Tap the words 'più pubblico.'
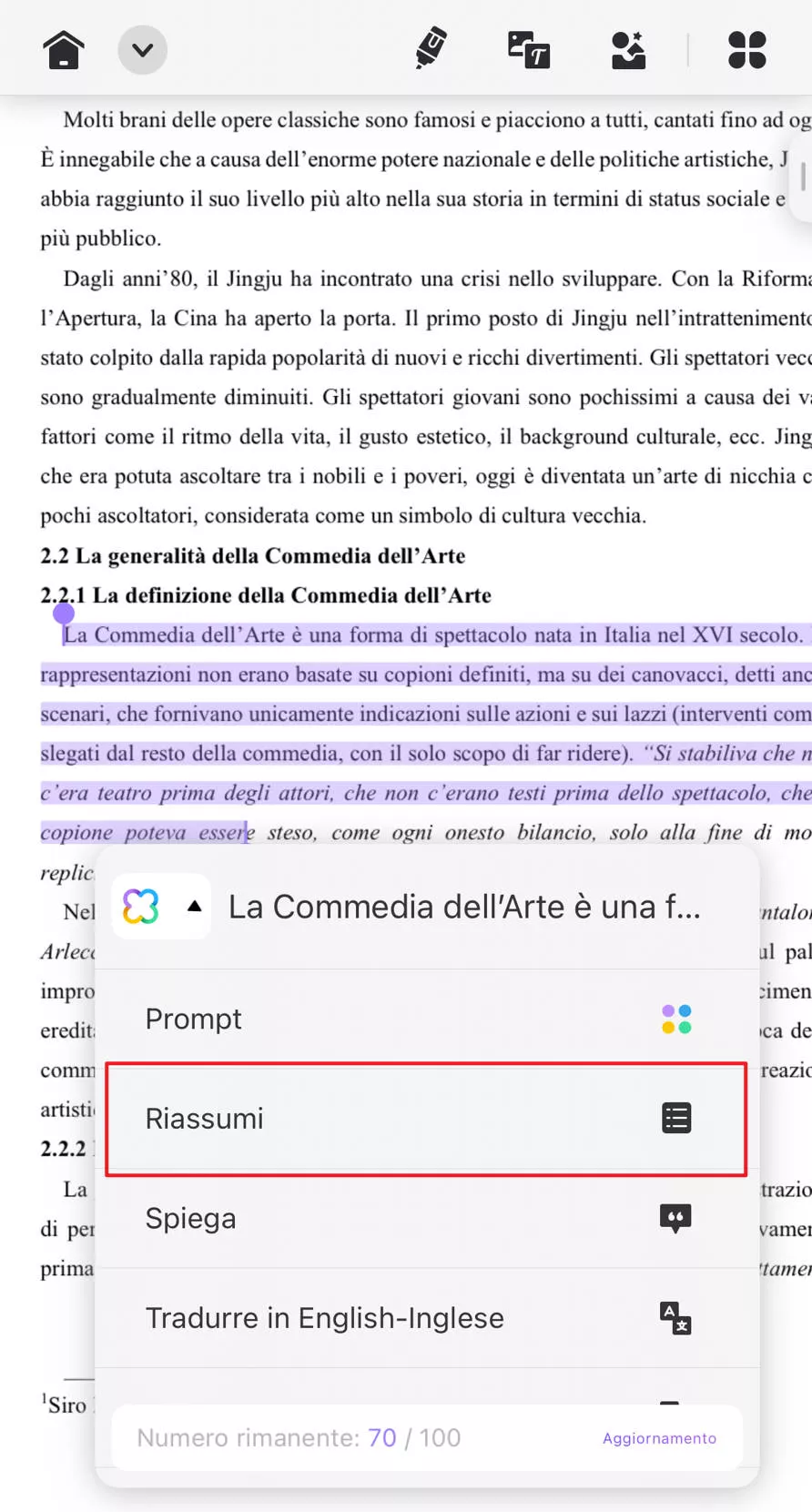Viewport: 812px width, 1512px height. click(100, 239)
